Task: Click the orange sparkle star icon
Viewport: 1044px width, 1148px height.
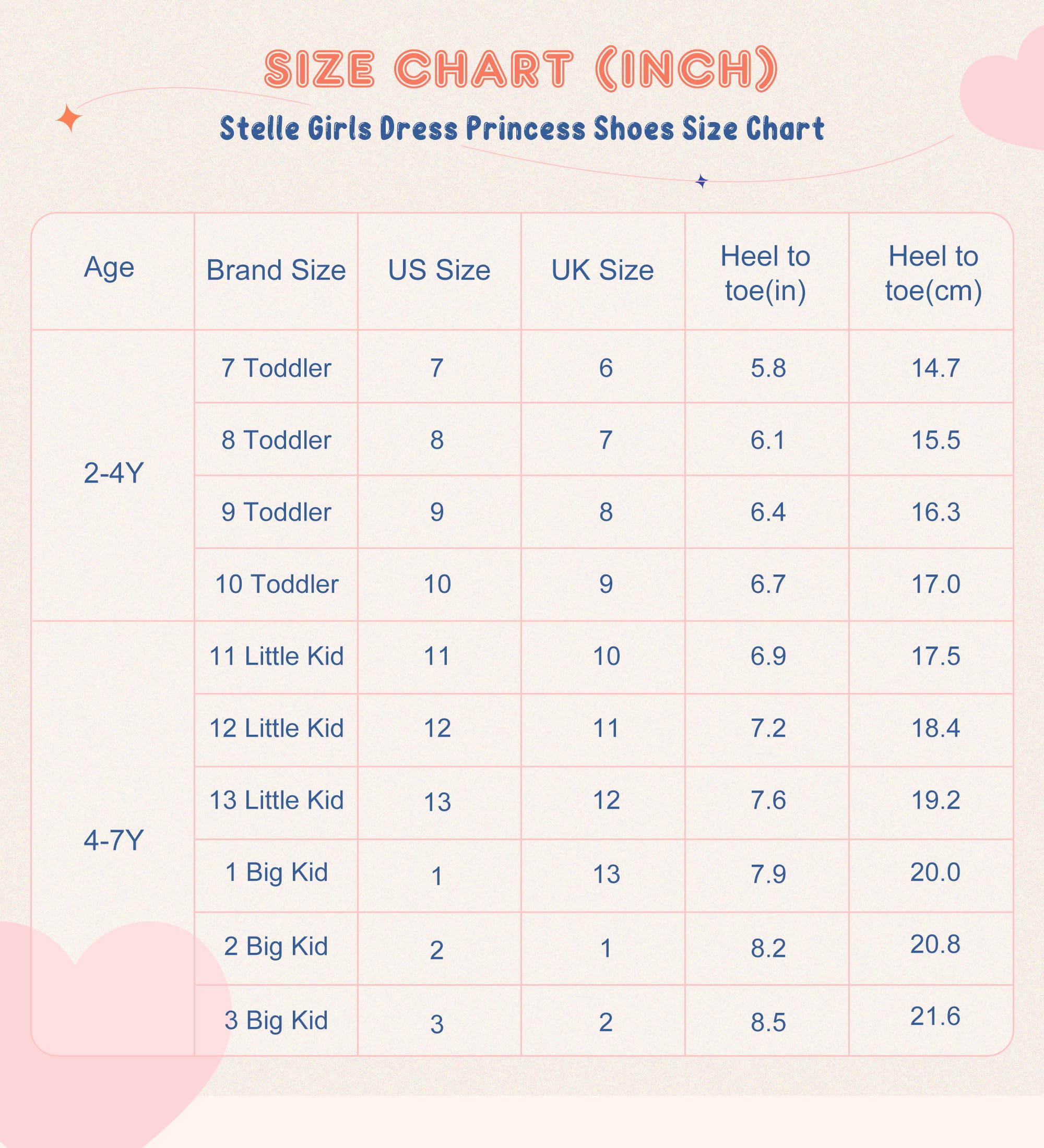Action: (x=69, y=118)
